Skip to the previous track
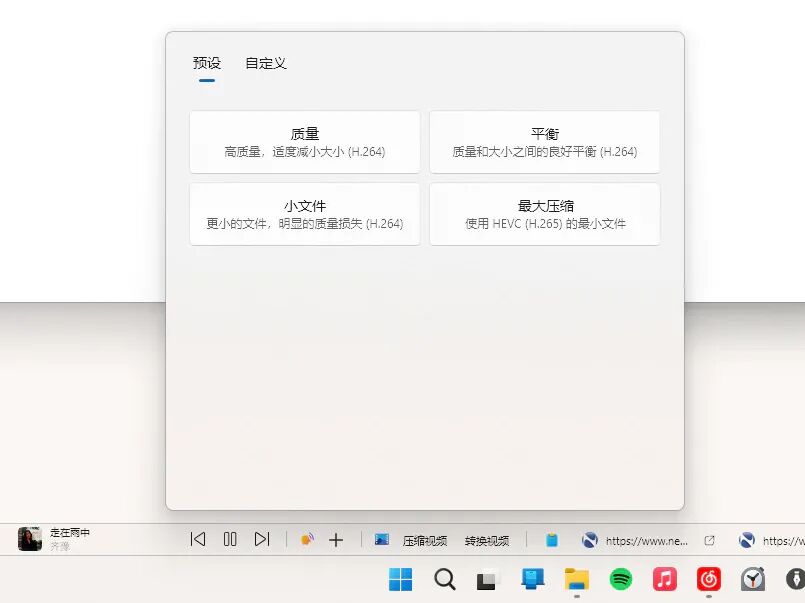 (198, 539)
